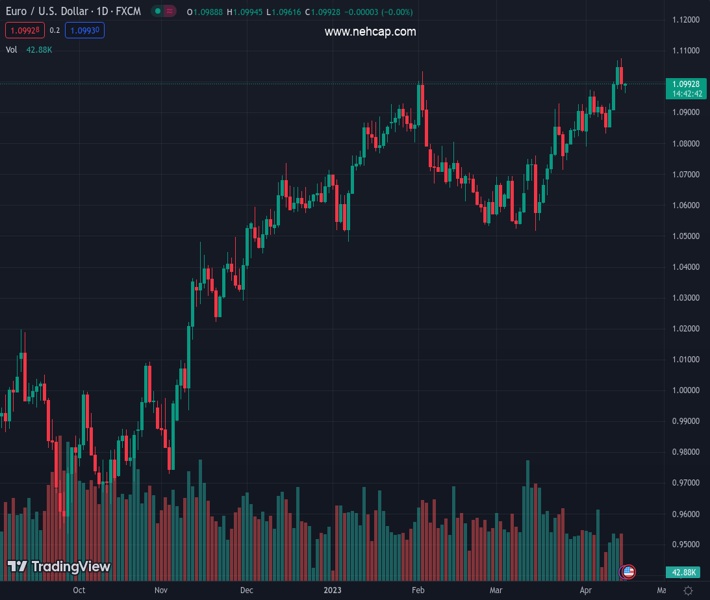Viewport: 710px width, 600px height.
Task: Click the 1.00000 level on price scale
Action: (x=685, y=390)
